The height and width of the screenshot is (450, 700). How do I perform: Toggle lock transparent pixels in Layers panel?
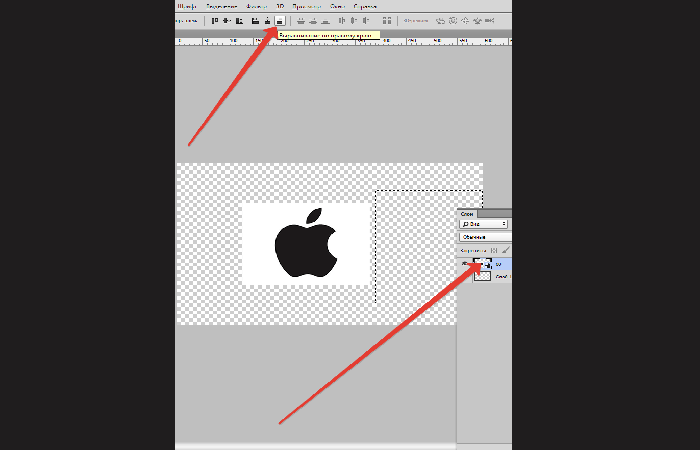494,250
